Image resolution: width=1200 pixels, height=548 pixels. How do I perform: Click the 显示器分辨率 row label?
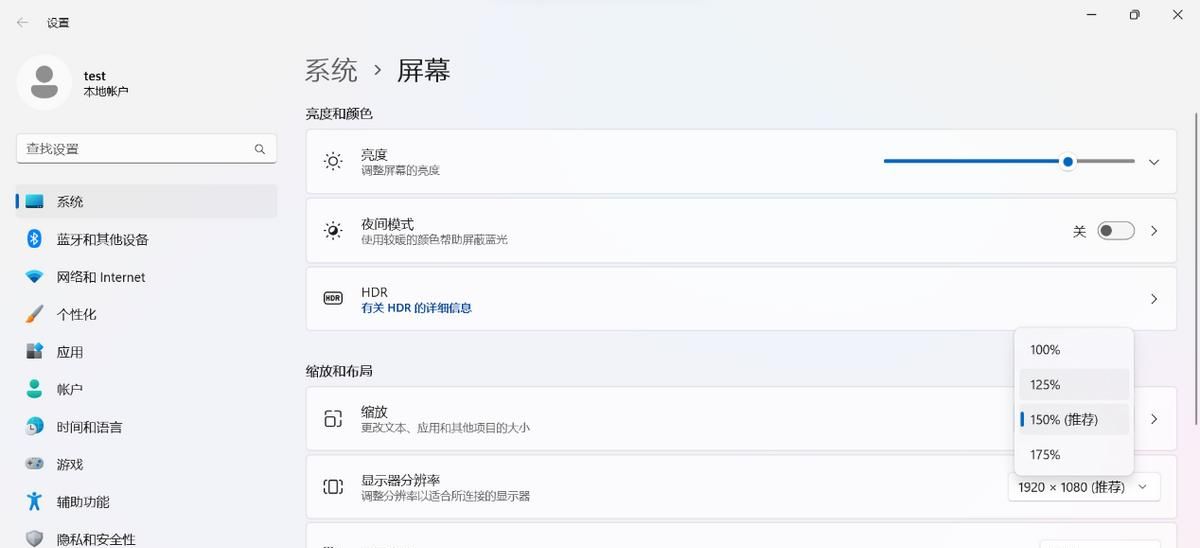coord(400,480)
